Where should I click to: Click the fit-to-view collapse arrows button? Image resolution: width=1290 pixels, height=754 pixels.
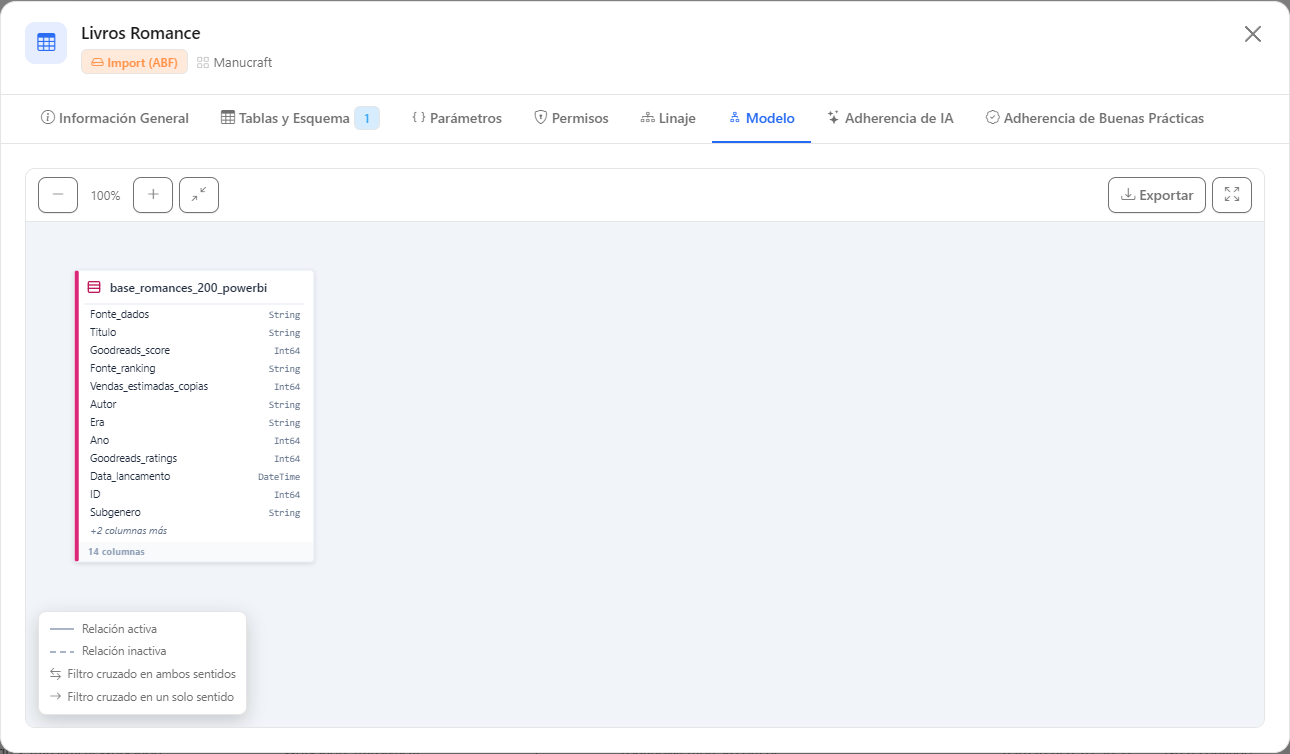point(199,195)
